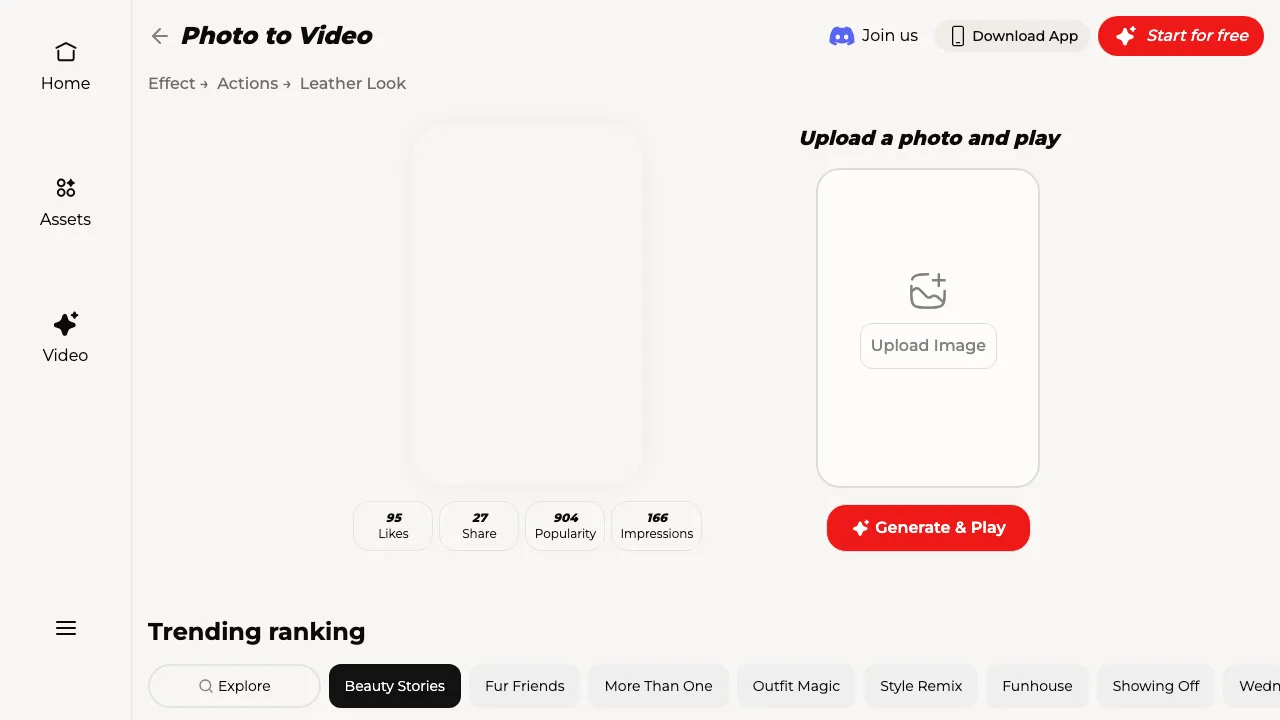Click the image upload icon in the dropzone
This screenshot has height=720, width=1280.
(x=928, y=290)
